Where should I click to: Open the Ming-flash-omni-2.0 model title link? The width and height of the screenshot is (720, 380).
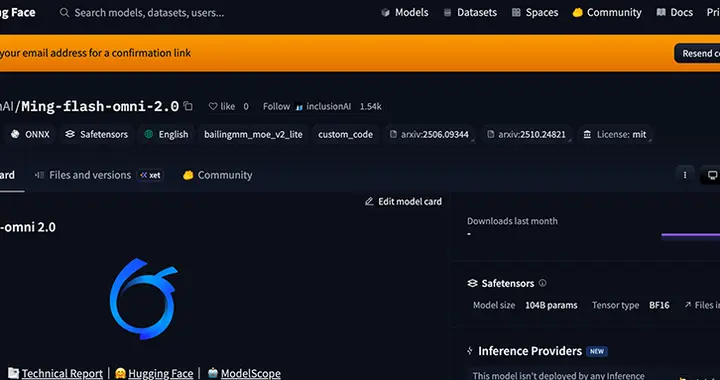click(x=100, y=106)
